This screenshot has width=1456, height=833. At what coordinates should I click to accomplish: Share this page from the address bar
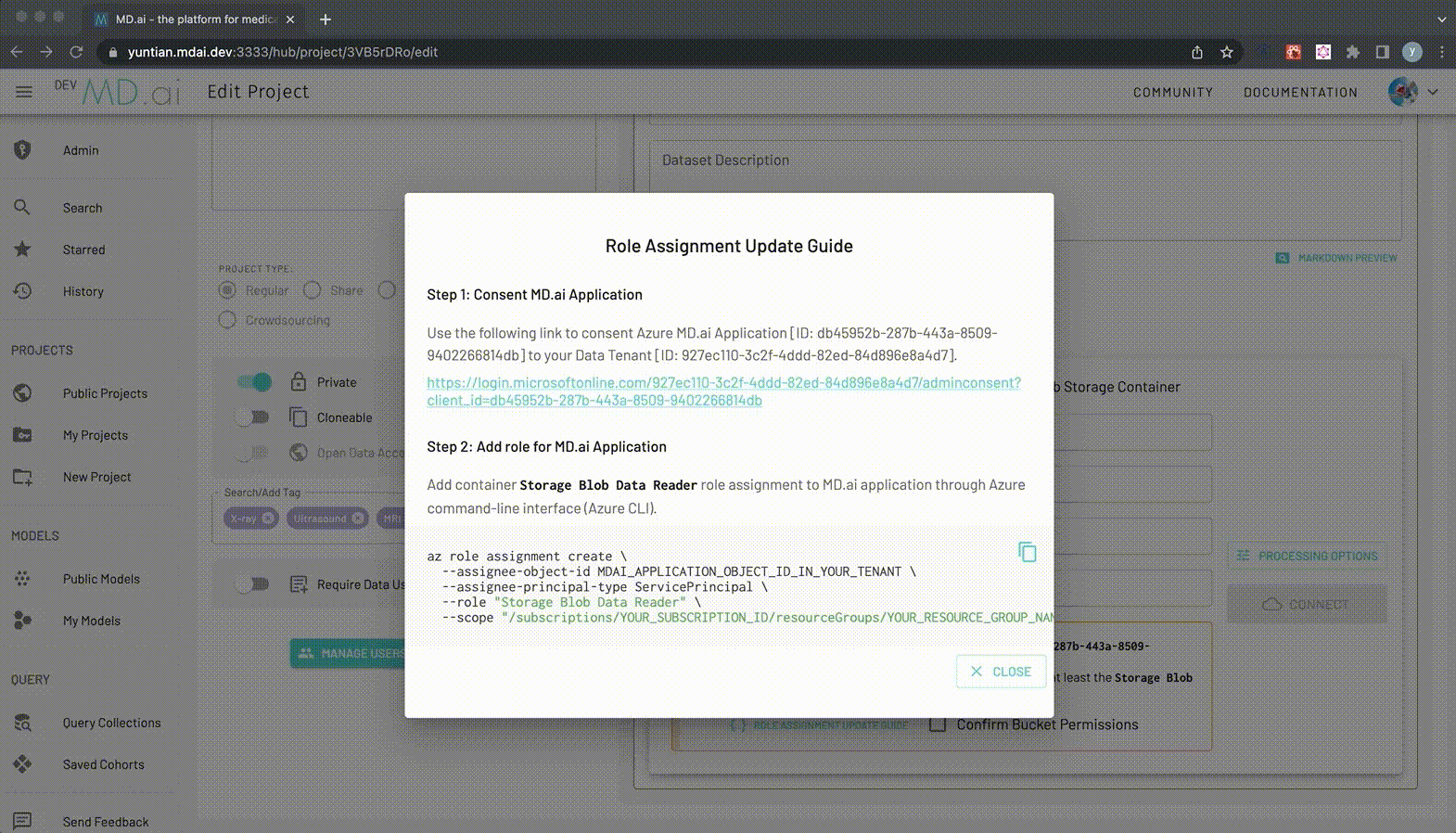pyautogui.click(x=1197, y=52)
